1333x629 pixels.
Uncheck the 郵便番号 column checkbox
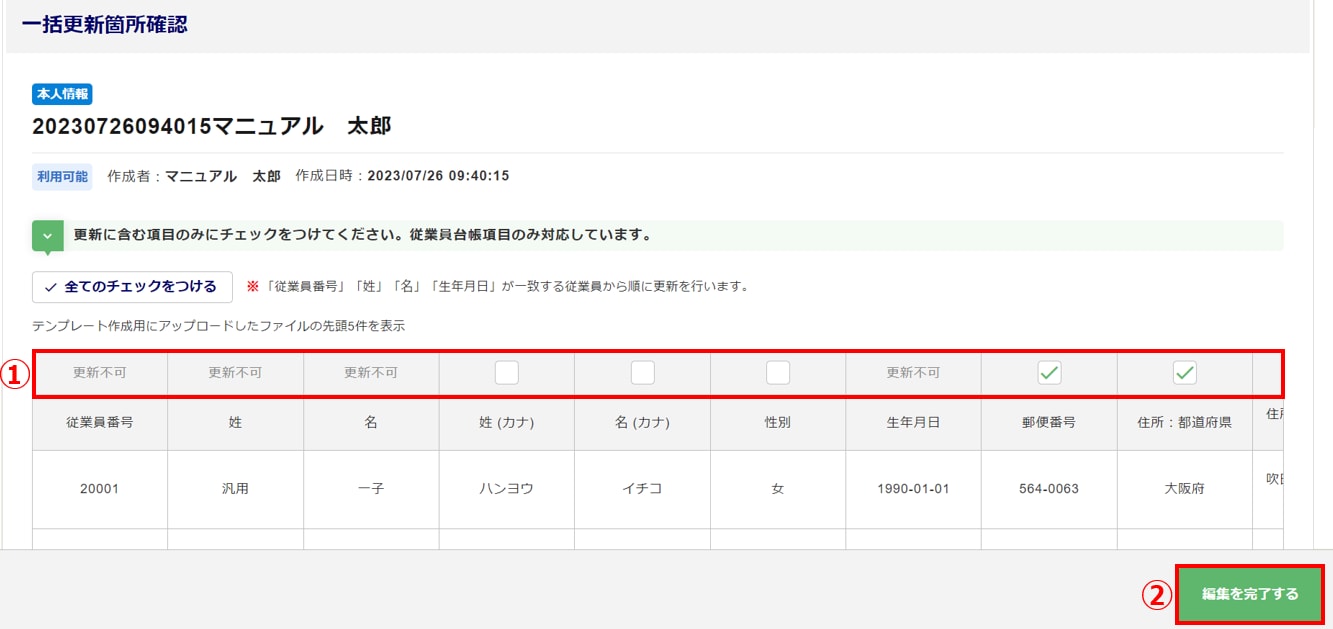pos(1049,372)
